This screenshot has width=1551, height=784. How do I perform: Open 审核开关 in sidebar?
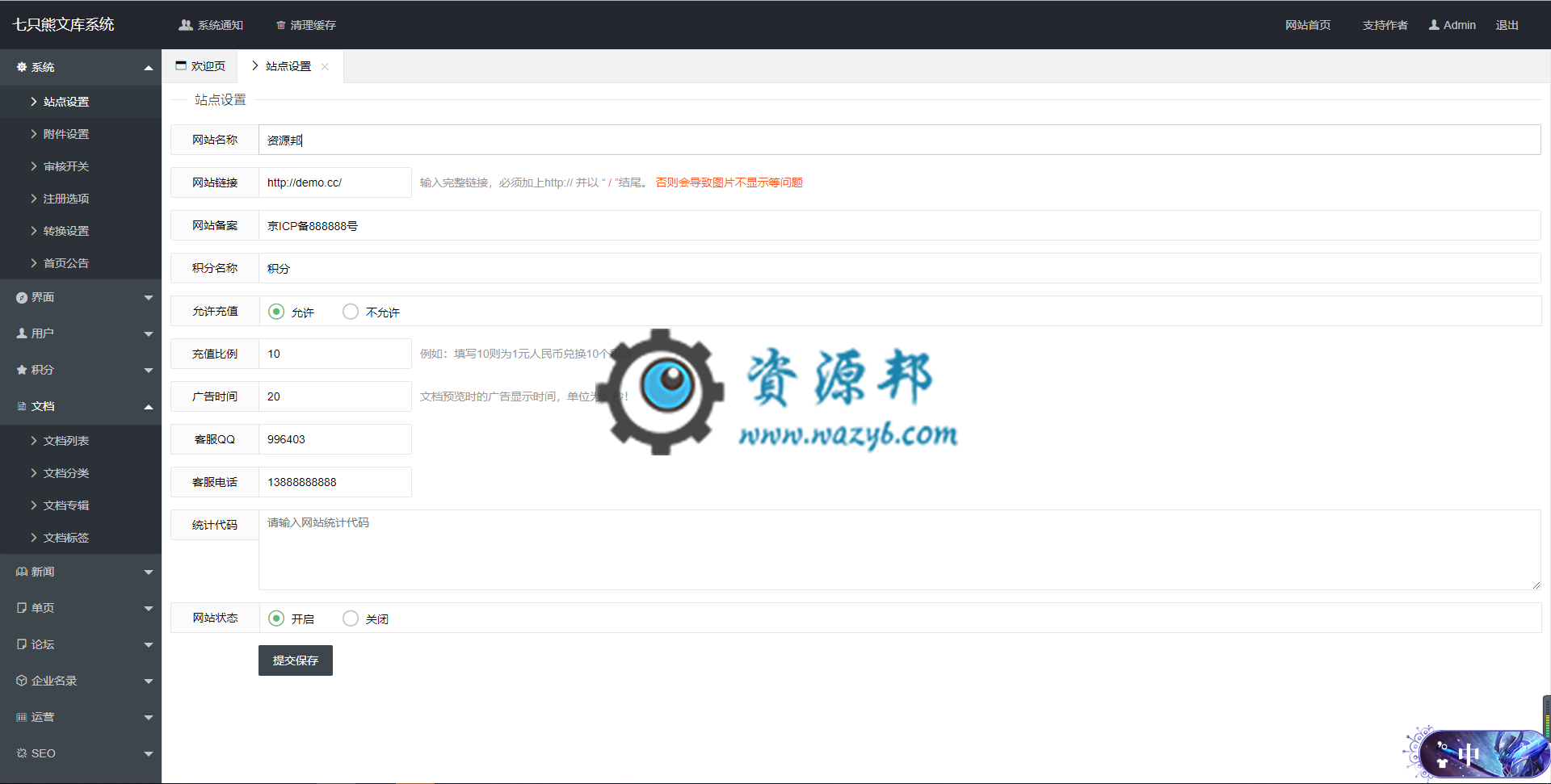click(81, 166)
